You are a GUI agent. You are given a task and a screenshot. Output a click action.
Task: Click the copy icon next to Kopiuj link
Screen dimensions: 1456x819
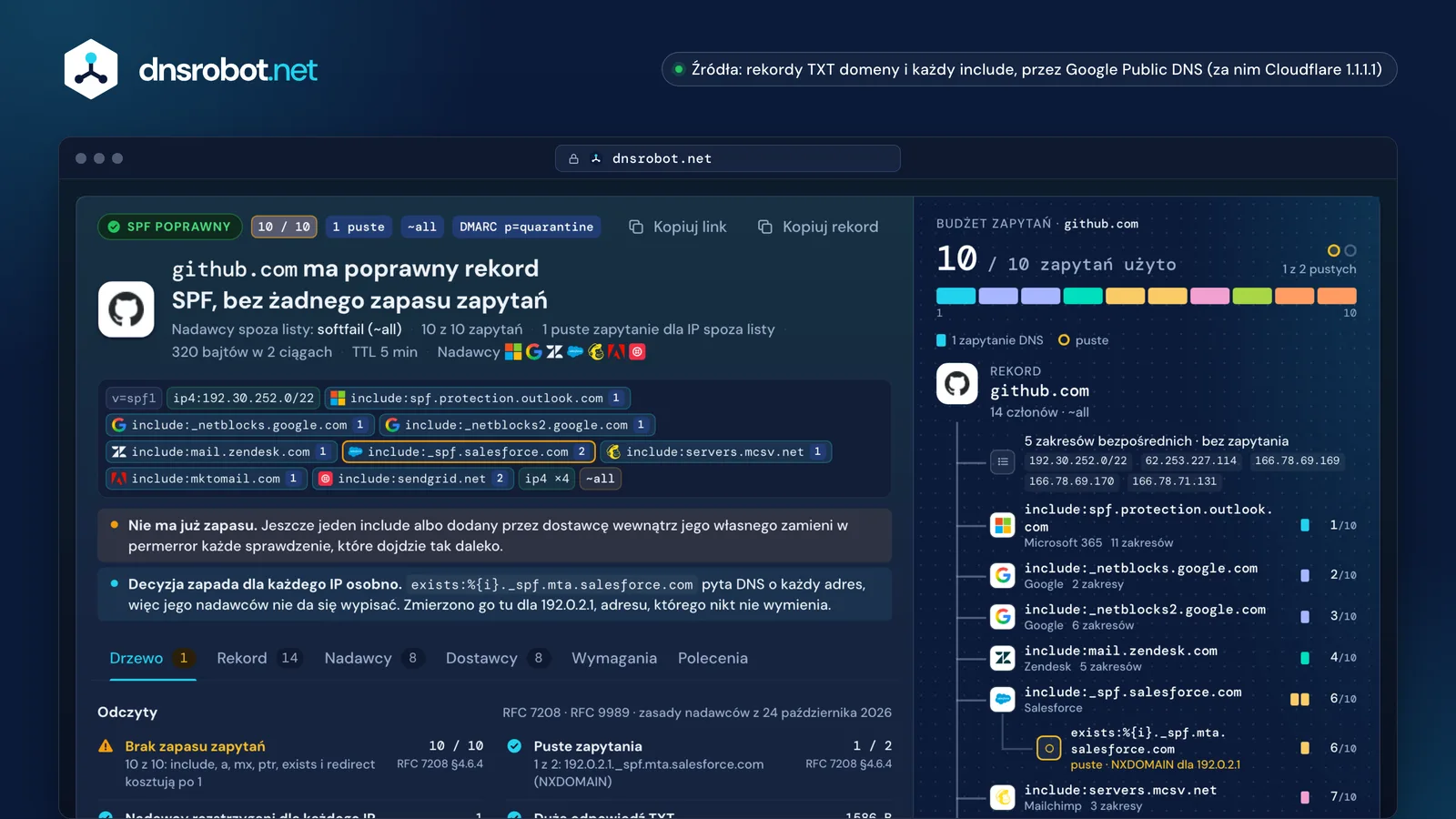[636, 227]
